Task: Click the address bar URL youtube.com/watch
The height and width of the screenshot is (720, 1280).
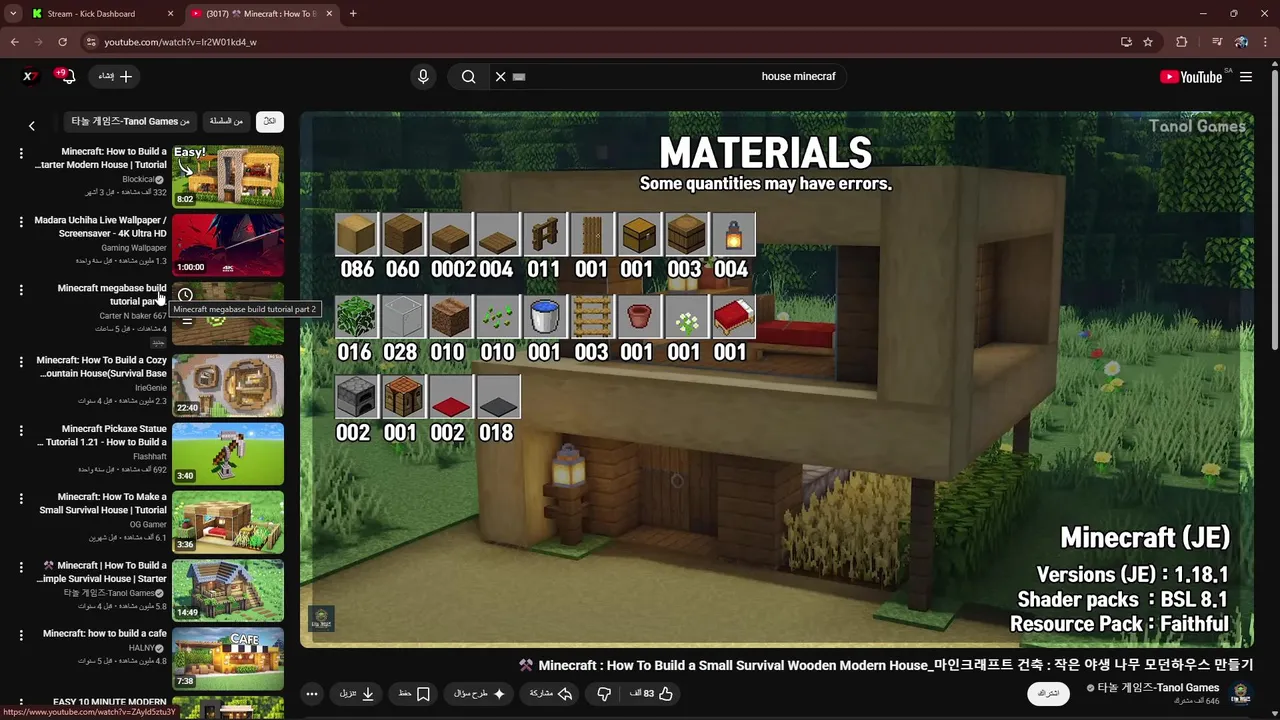Action: pyautogui.click(x=180, y=42)
